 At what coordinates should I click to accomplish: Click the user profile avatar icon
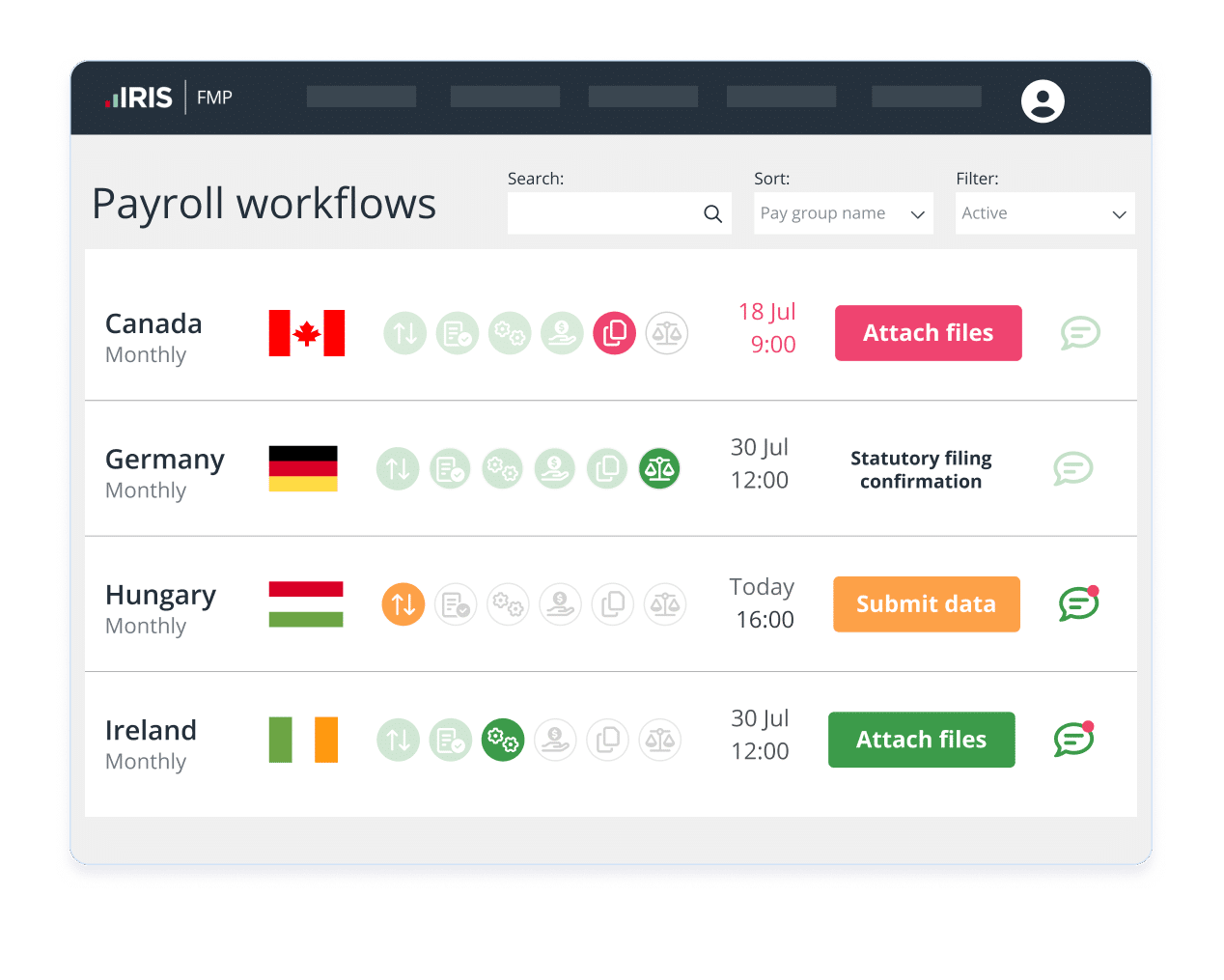pos(1043,101)
